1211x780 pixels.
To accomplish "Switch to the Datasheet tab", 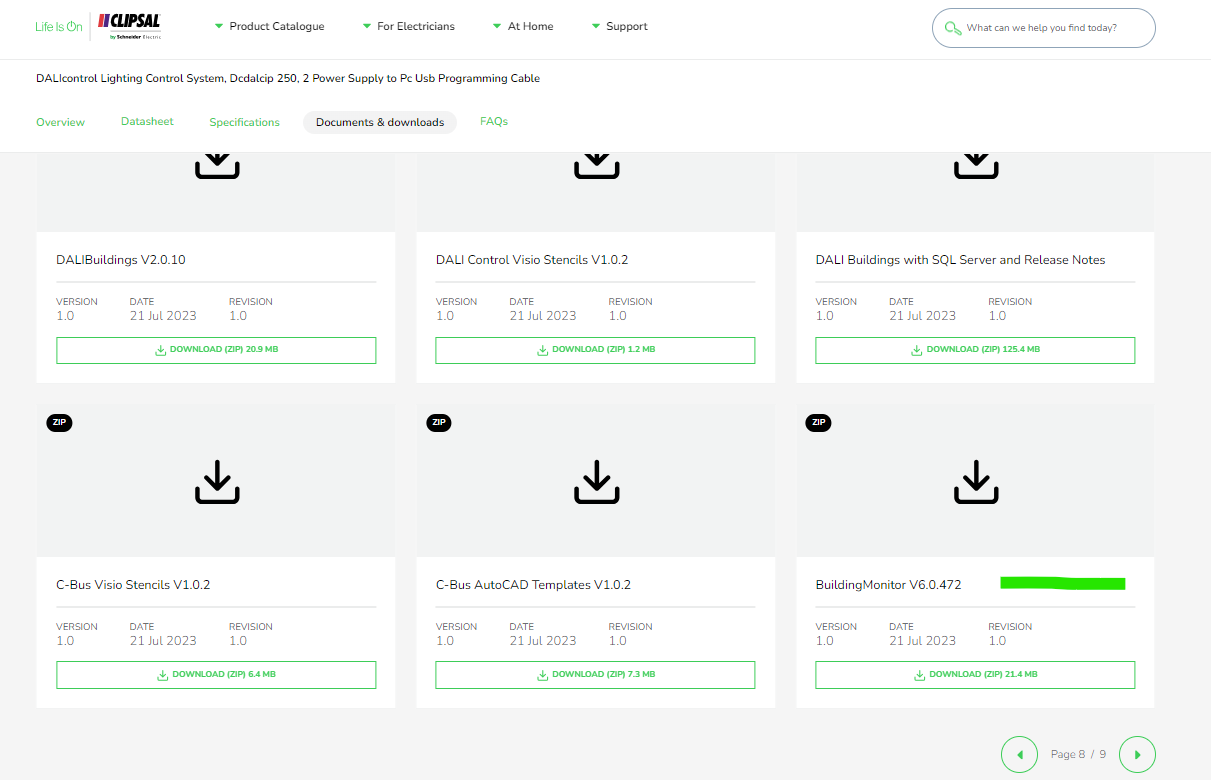I will pyautogui.click(x=147, y=121).
